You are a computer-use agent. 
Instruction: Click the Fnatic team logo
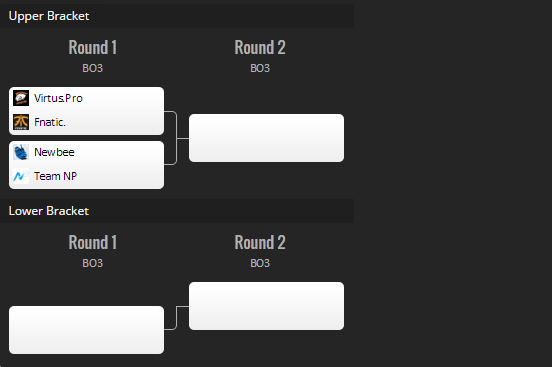tap(21, 122)
